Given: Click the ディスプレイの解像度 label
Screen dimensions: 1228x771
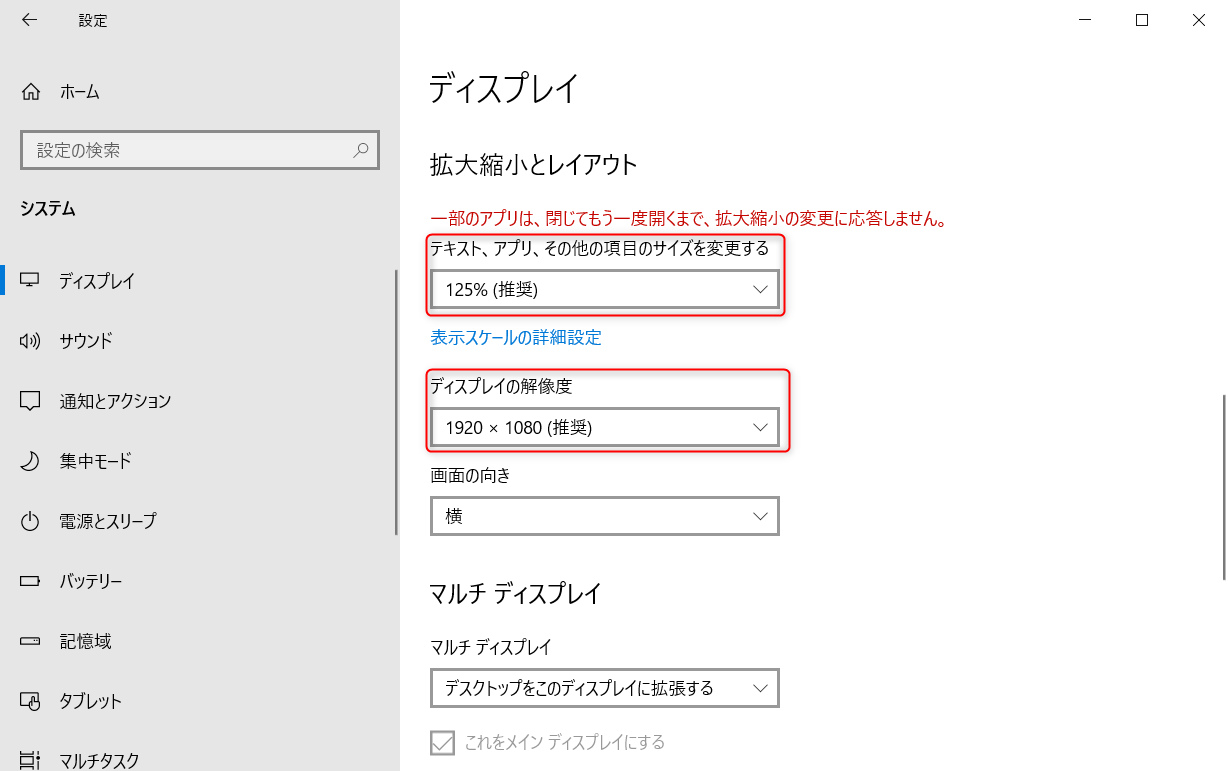Looking at the screenshot, I should pos(501,386).
